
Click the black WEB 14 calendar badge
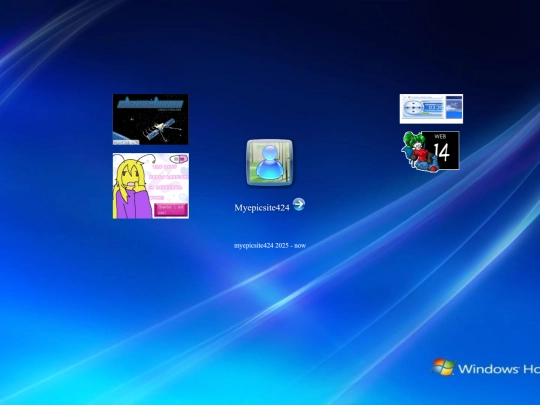click(441, 150)
